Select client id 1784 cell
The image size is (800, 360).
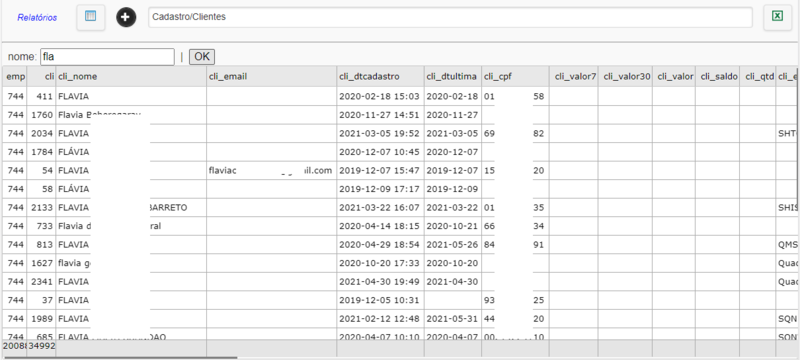41,152
